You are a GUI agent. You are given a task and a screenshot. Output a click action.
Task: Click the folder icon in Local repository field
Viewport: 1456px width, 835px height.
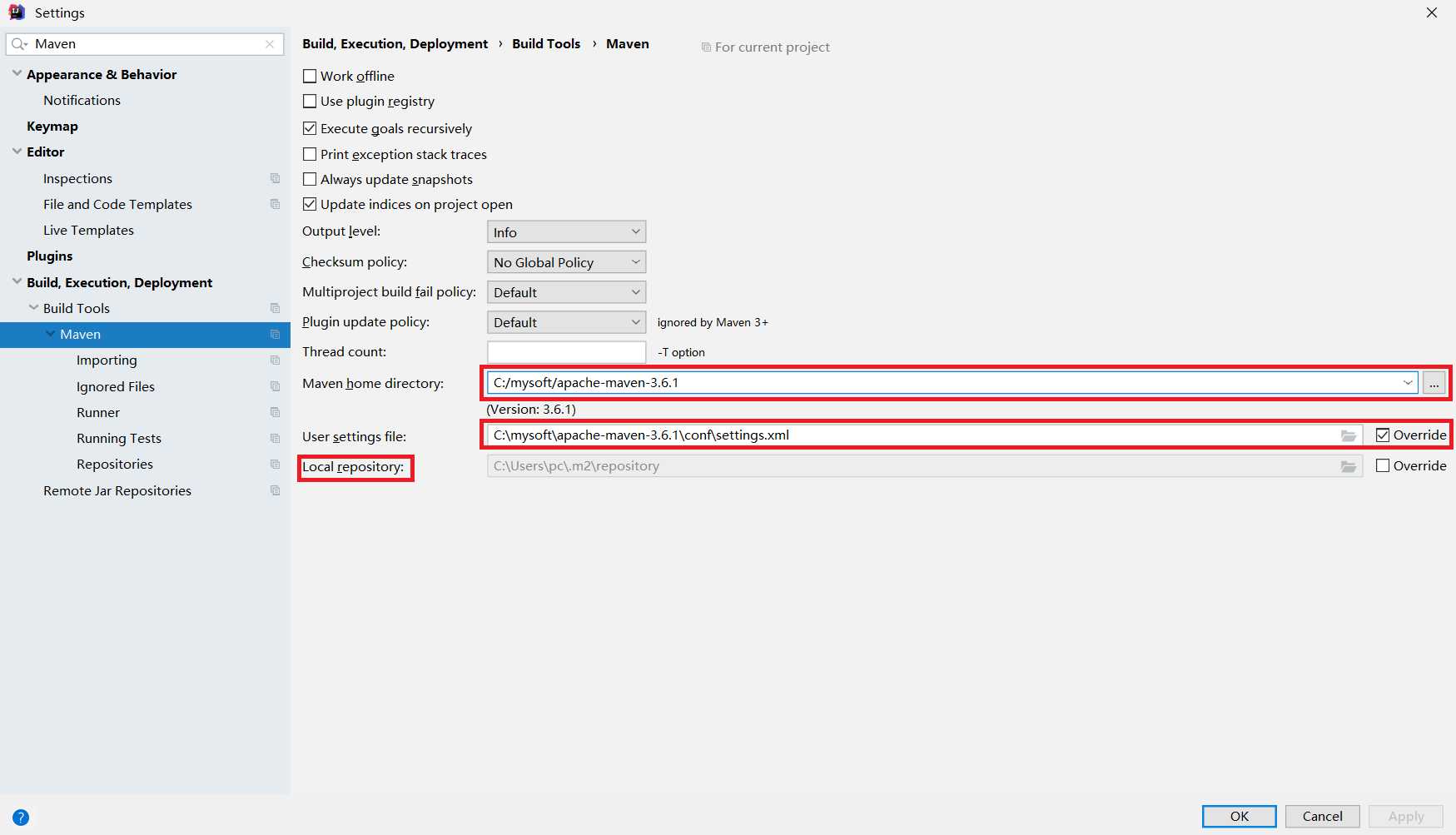pyautogui.click(x=1349, y=466)
